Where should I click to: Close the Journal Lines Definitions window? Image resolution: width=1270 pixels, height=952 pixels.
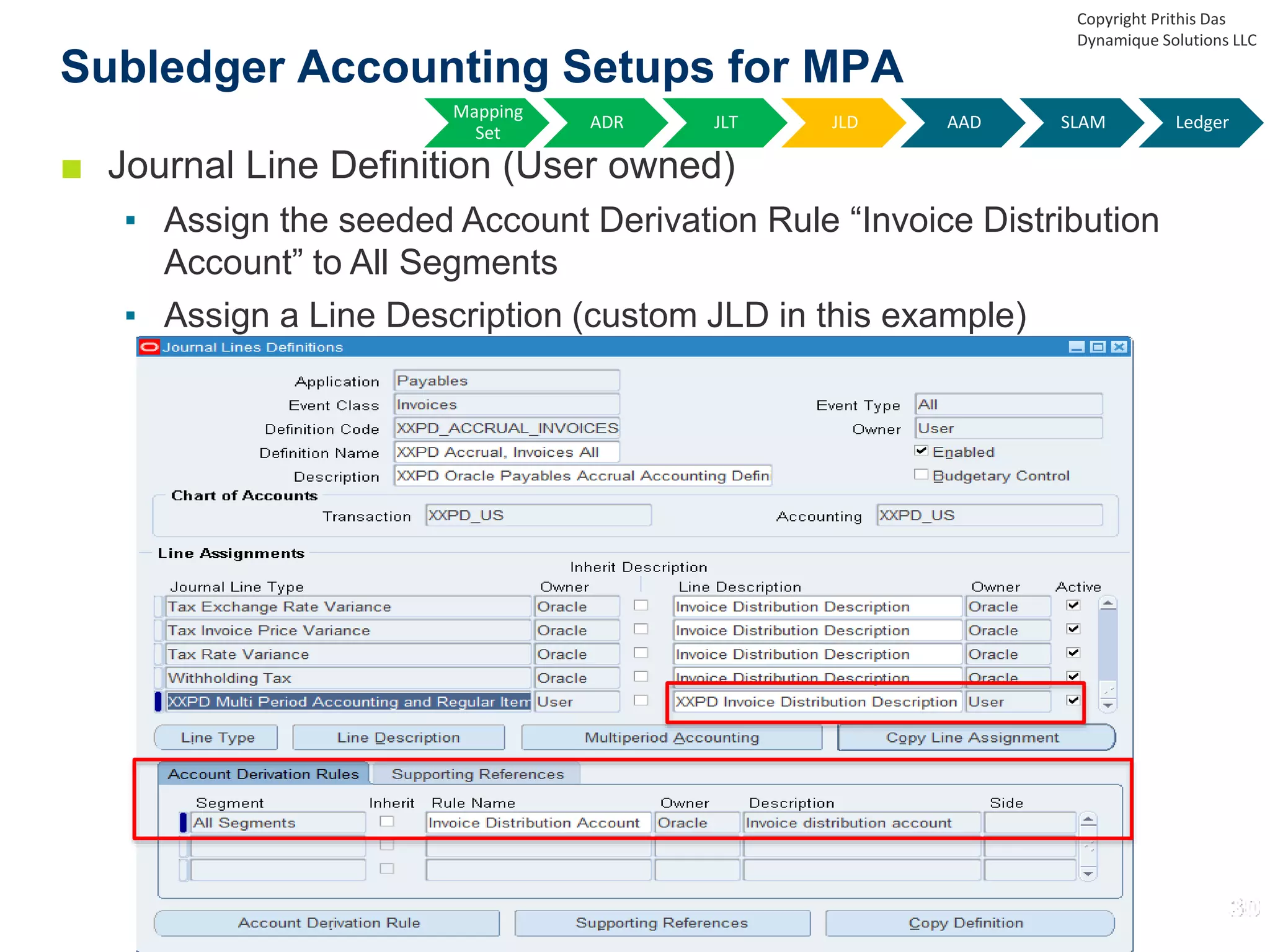click(x=1119, y=347)
